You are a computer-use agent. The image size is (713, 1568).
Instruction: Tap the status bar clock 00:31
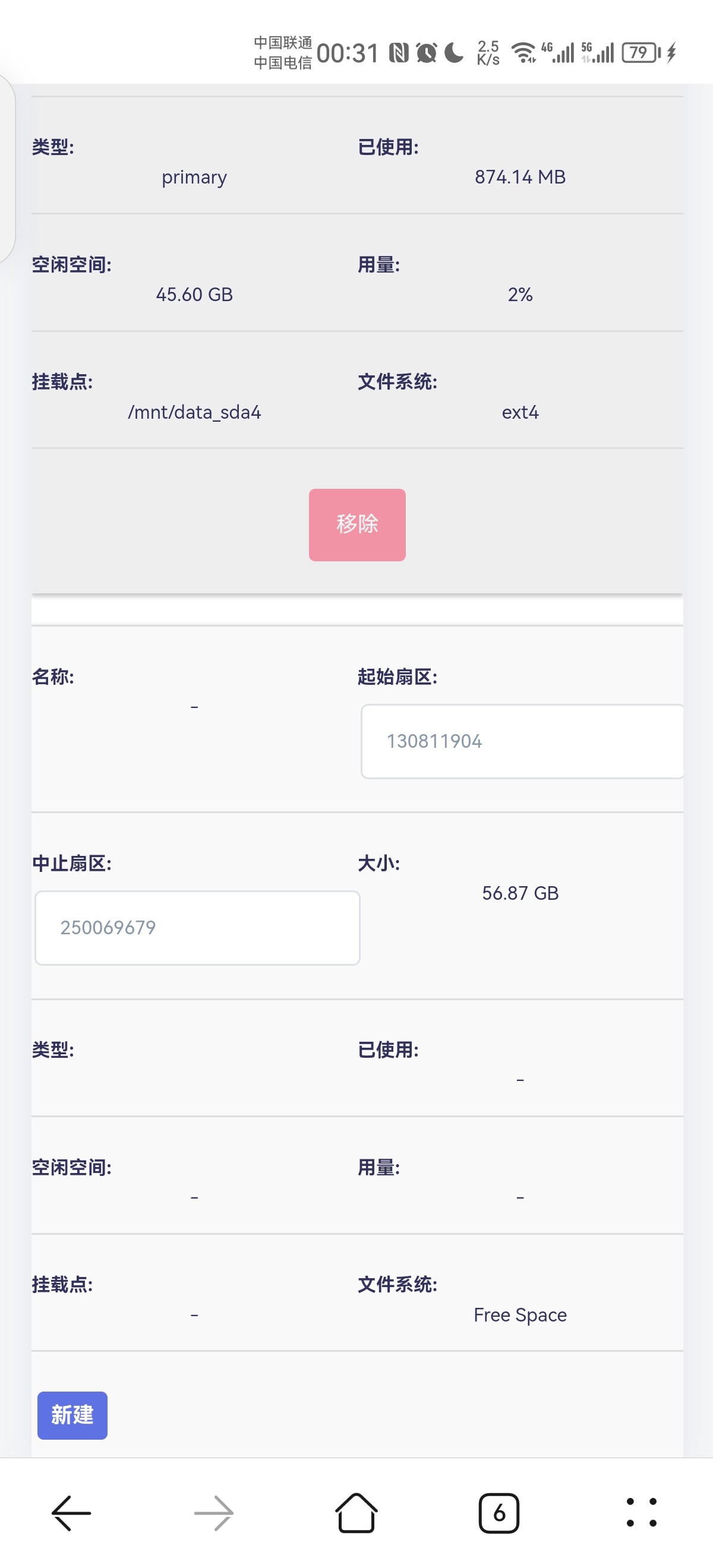click(347, 53)
